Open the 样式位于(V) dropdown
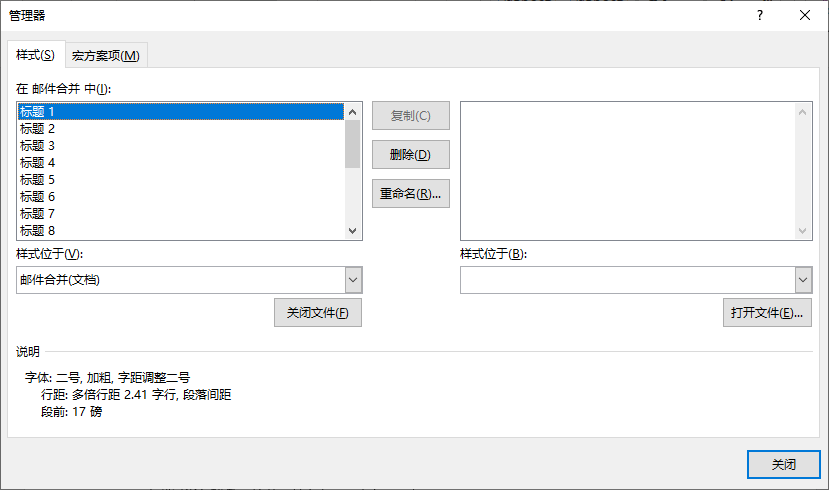This screenshot has height=490, width=829. pyautogui.click(x=353, y=280)
